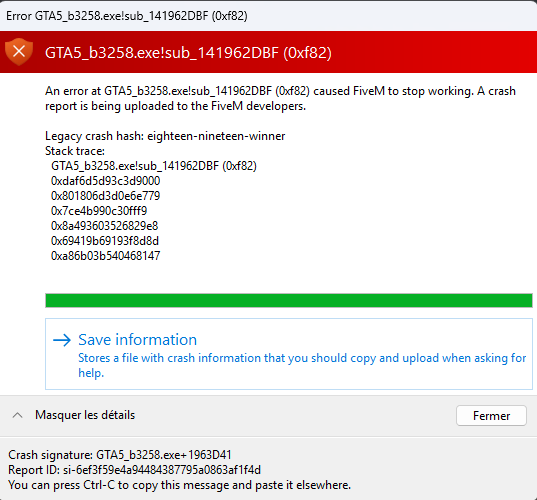The image size is (537, 500).
Task: Click the Legacy crash hash line
Action: coord(165,136)
